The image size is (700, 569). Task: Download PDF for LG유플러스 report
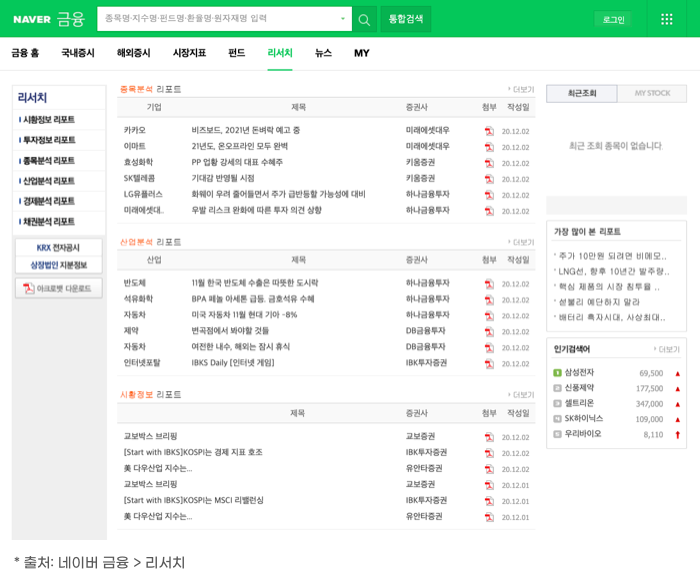489,194
